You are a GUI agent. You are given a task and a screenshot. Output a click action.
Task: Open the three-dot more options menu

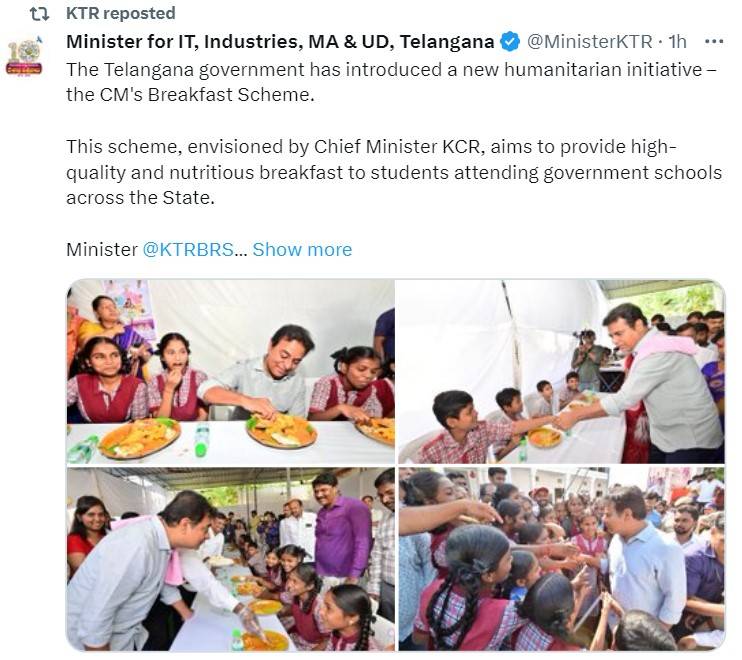[714, 42]
